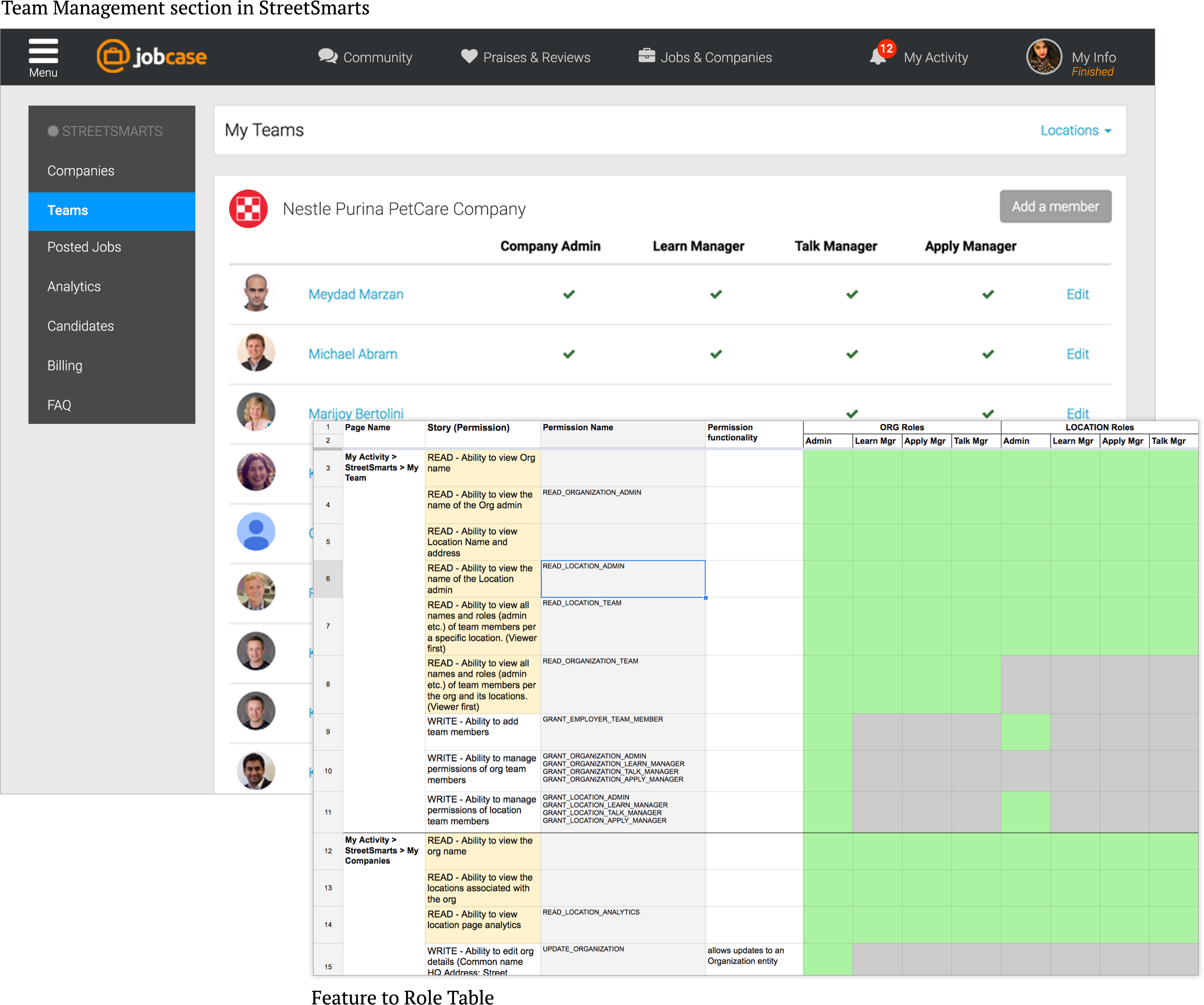Image resolution: width=1204 pixels, height=1005 pixels.
Task: Toggle Meydad Marzan's Company Admin checkmark
Action: (569, 294)
